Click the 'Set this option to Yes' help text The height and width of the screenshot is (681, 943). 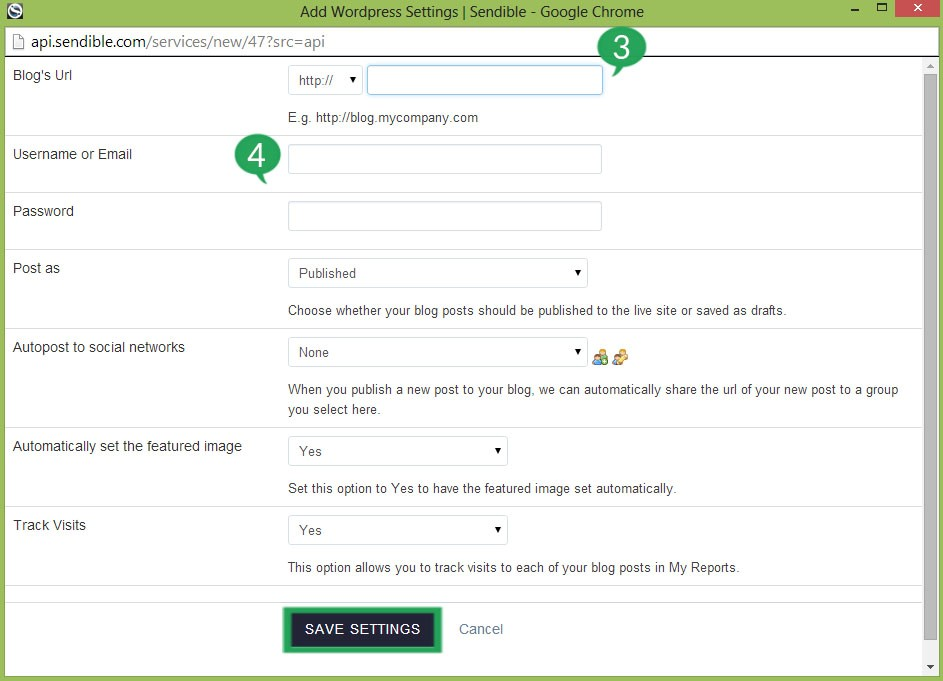pyautogui.click(x=482, y=488)
